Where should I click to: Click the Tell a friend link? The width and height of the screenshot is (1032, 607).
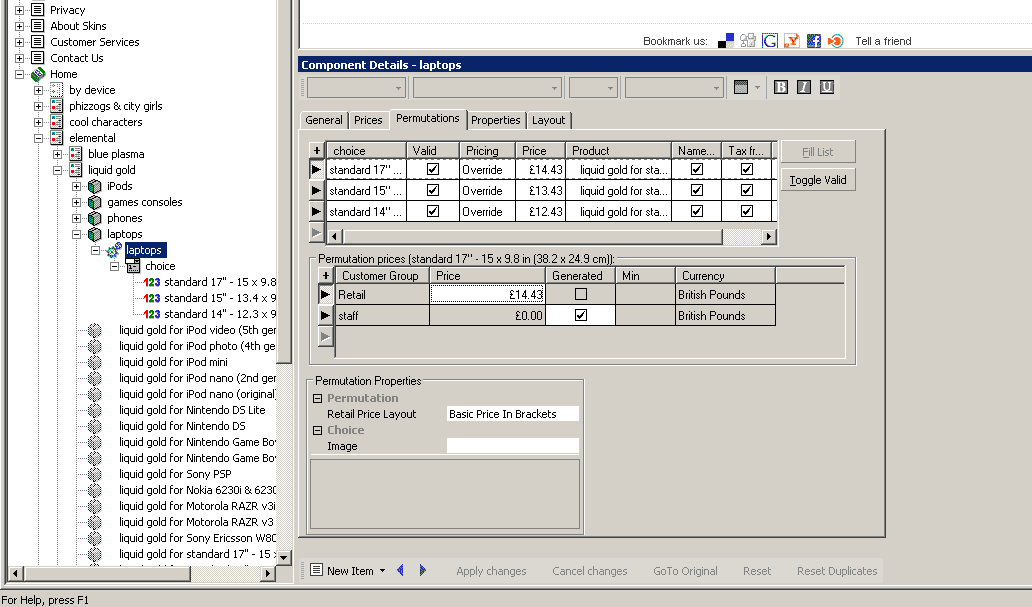(x=883, y=41)
